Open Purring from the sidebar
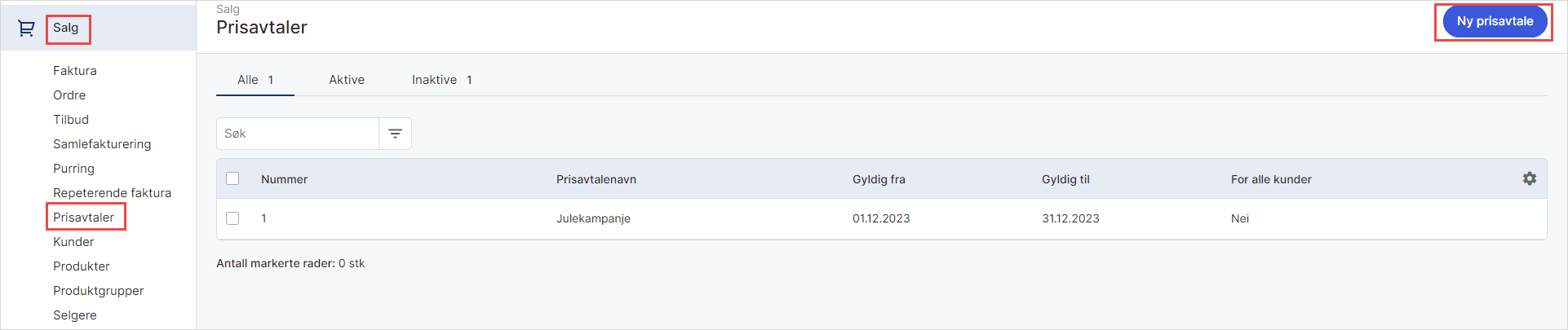Image resolution: width=1568 pixels, height=330 pixels. 73,169
